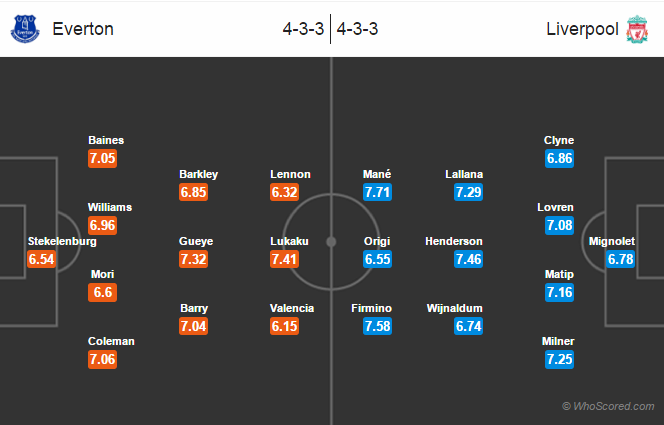Image resolution: width=664 pixels, height=425 pixels.
Task: Open the Liverpool team name link
Action: 582,29
